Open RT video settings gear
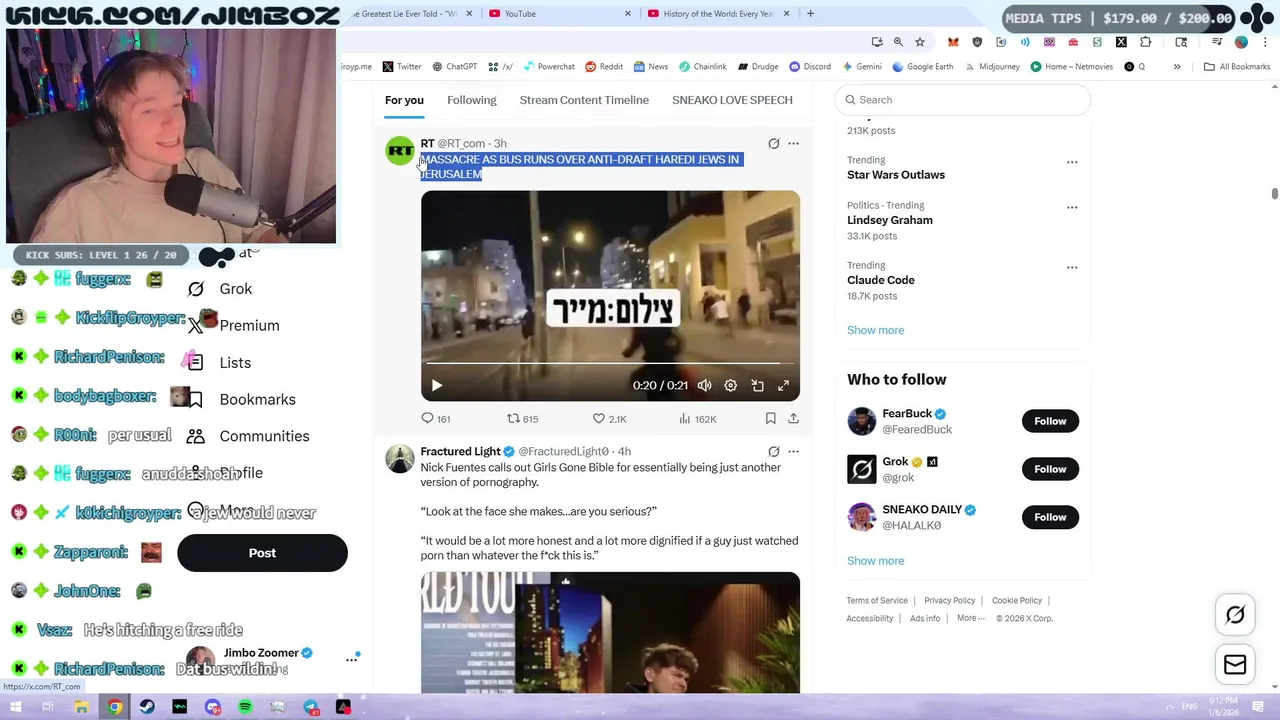This screenshot has height=720, width=1280. (x=730, y=385)
